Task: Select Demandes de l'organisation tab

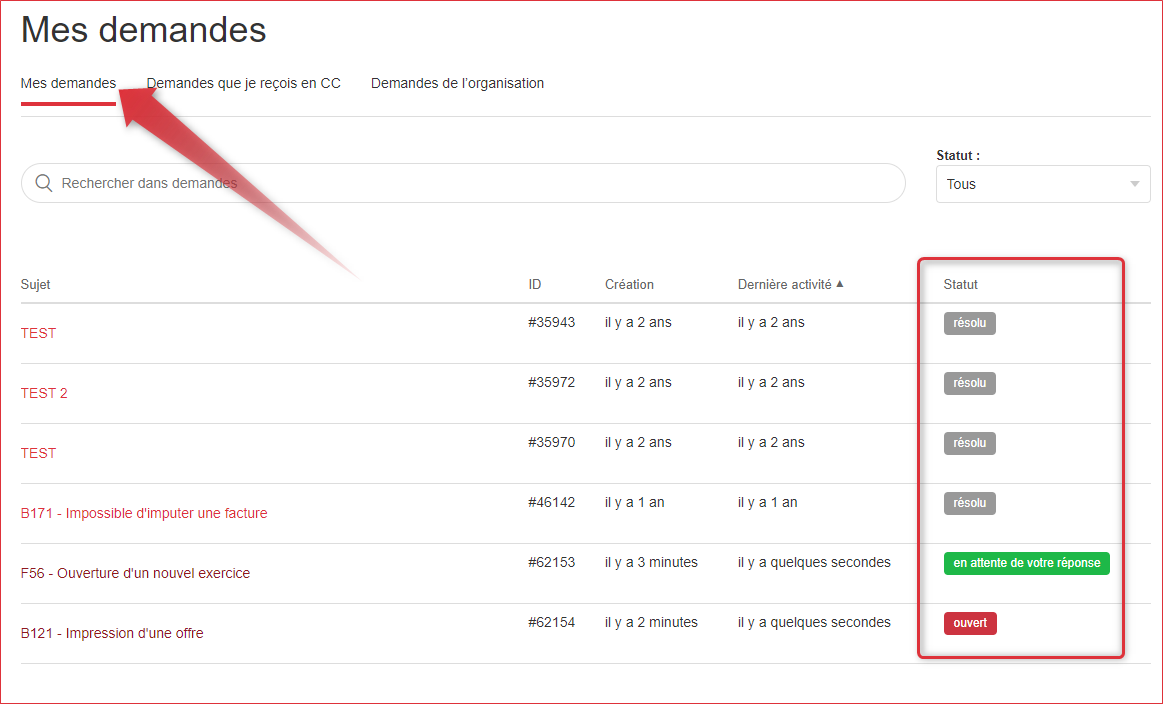Action: [457, 83]
